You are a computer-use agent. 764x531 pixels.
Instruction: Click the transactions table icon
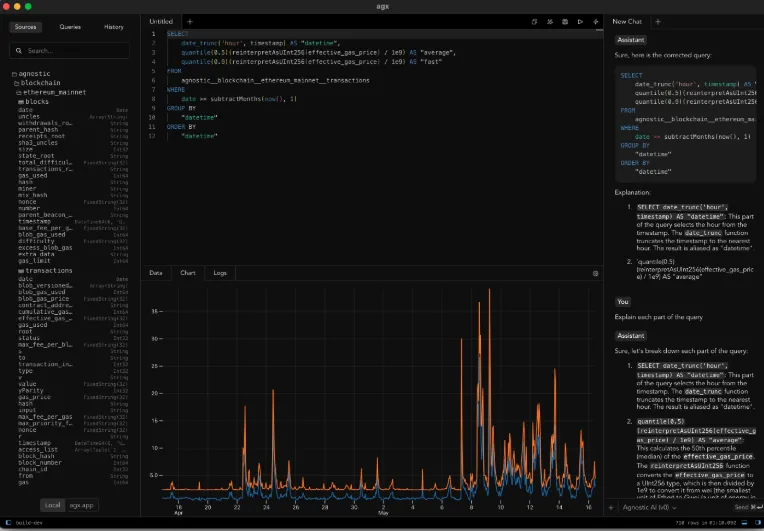point(21,270)
